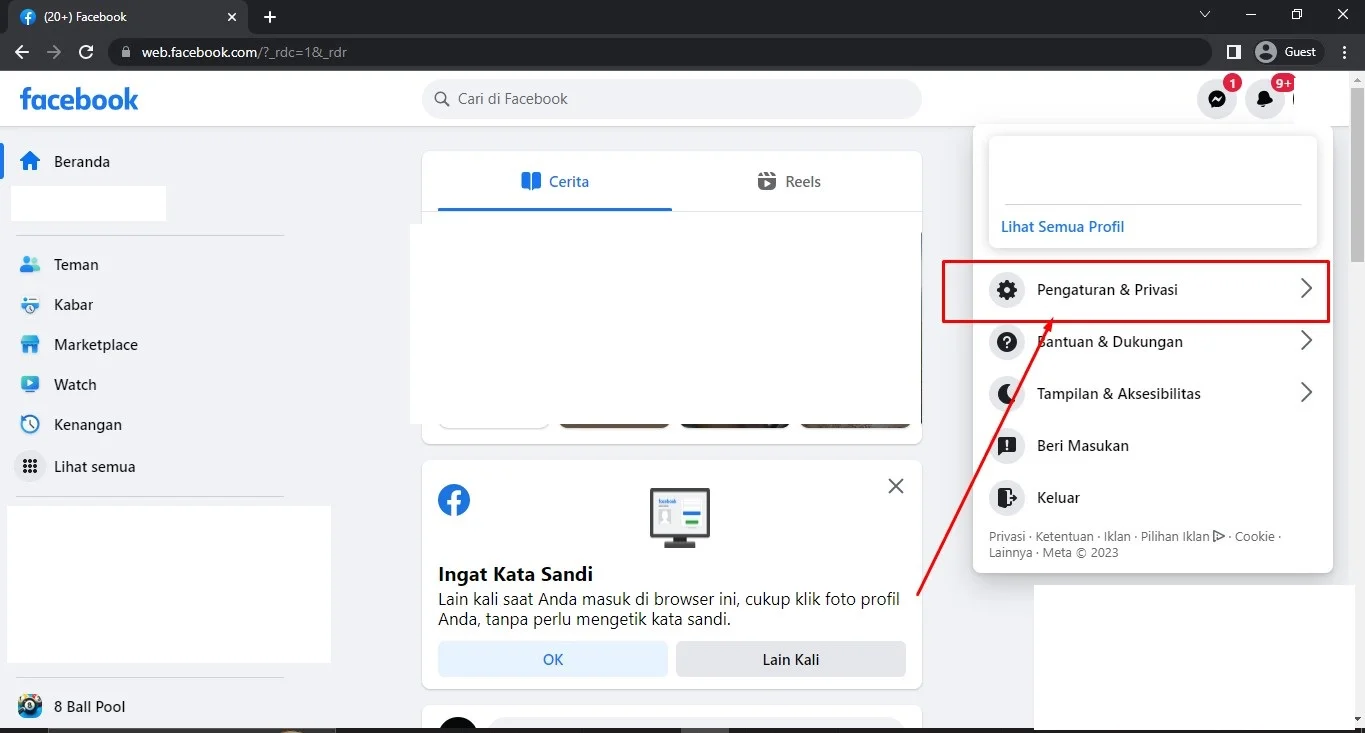Click the browser back arrow
Screen dimensions: 1365x733
click(x=22, y=52)
